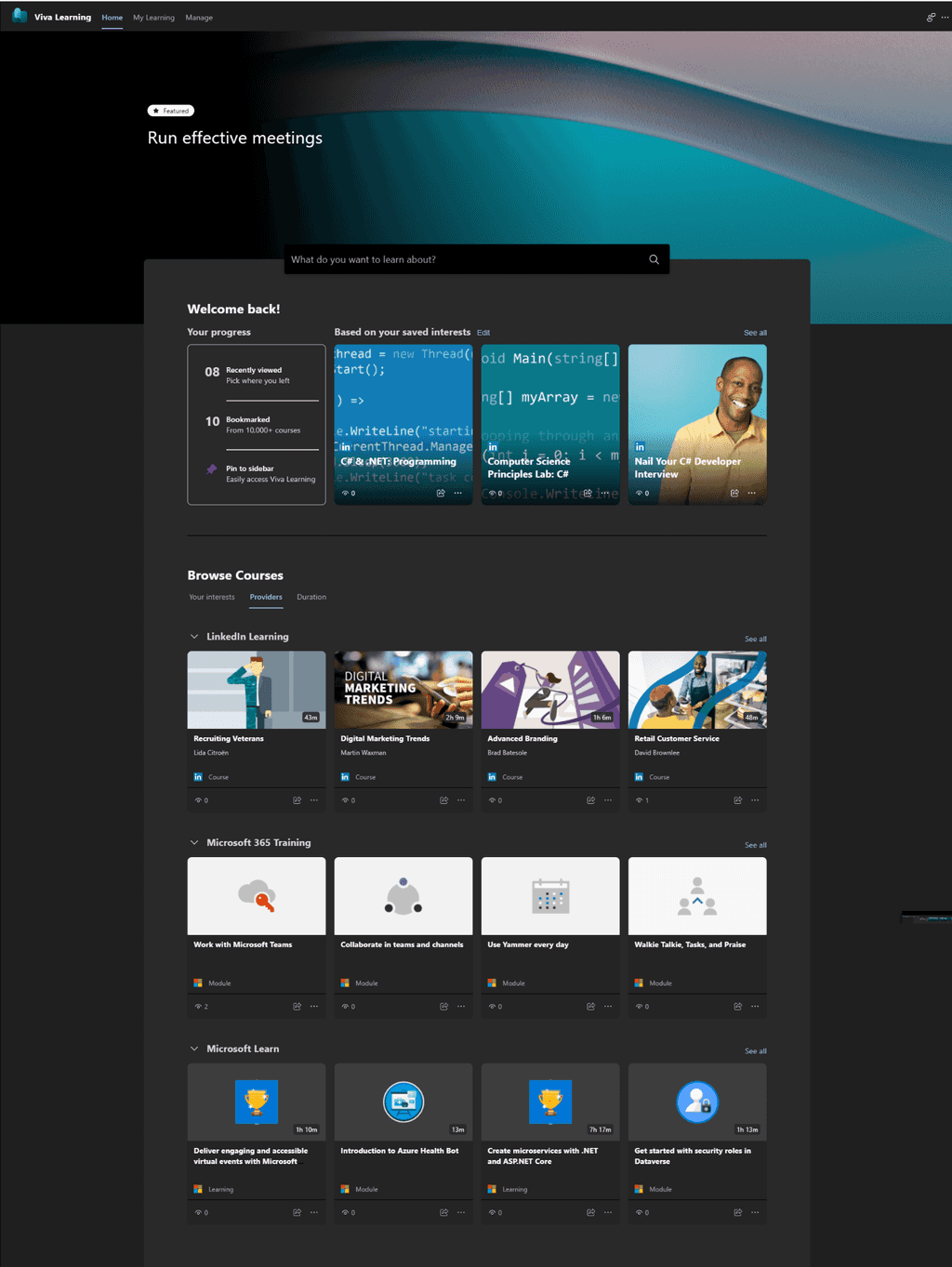Select the Providers browse tab
The height and width of the screenshot is (1267, 952).
click(266, 597)
